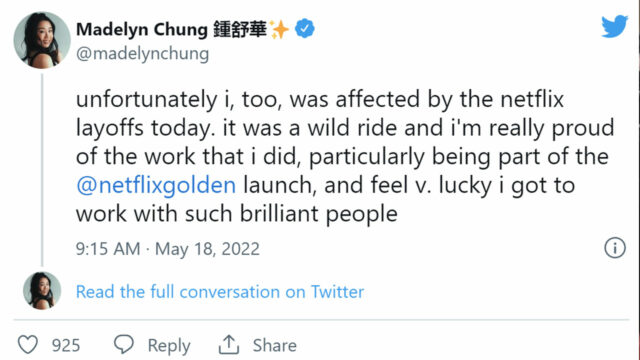Open Madelyn Chung's large profile photo
This screenshot has width=640, height=360.
(x=42, y=40)
